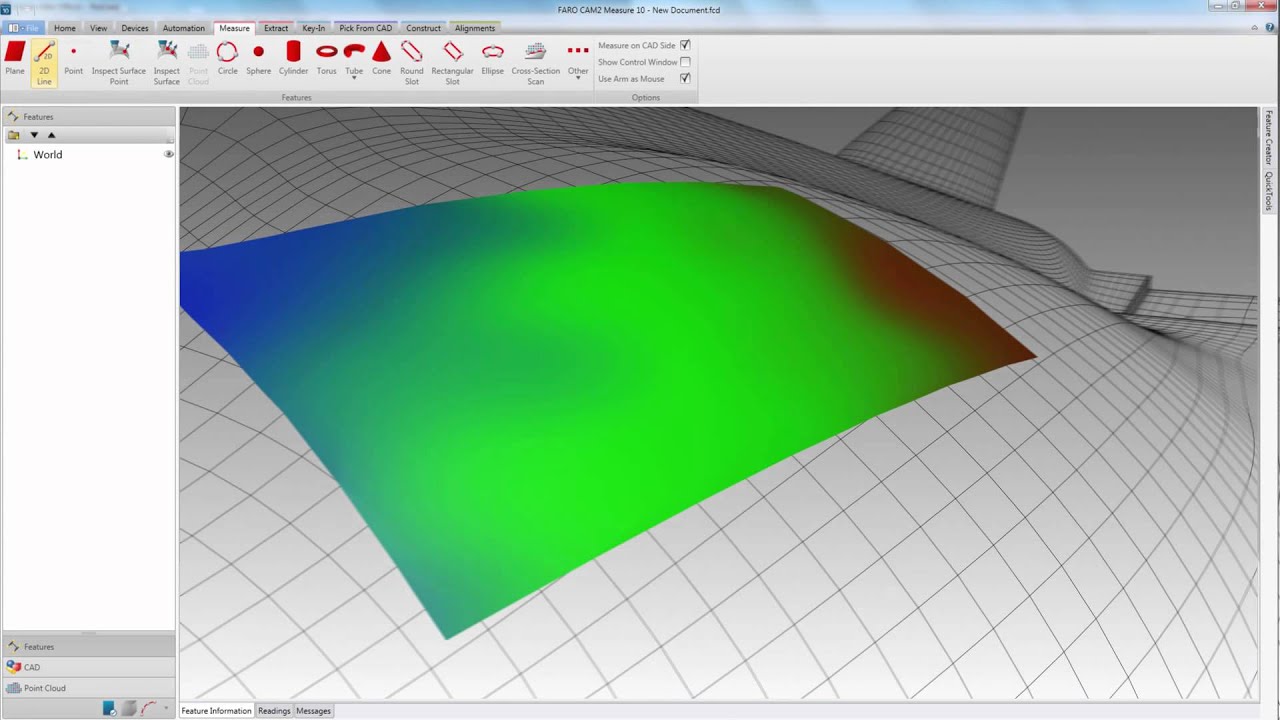Image resolution: width=1280 pixels, height=720 pixels.
Task: Activate the 2D Line tool
Action: point(44,63)
